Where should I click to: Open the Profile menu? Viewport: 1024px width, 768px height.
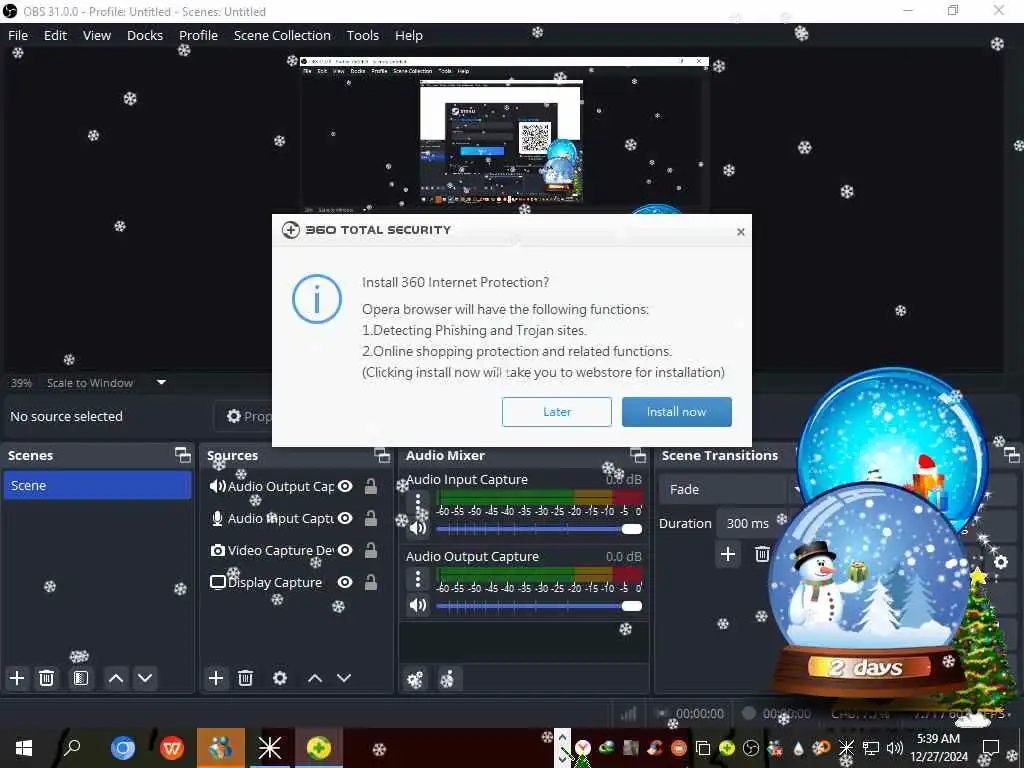click(199, 35)
